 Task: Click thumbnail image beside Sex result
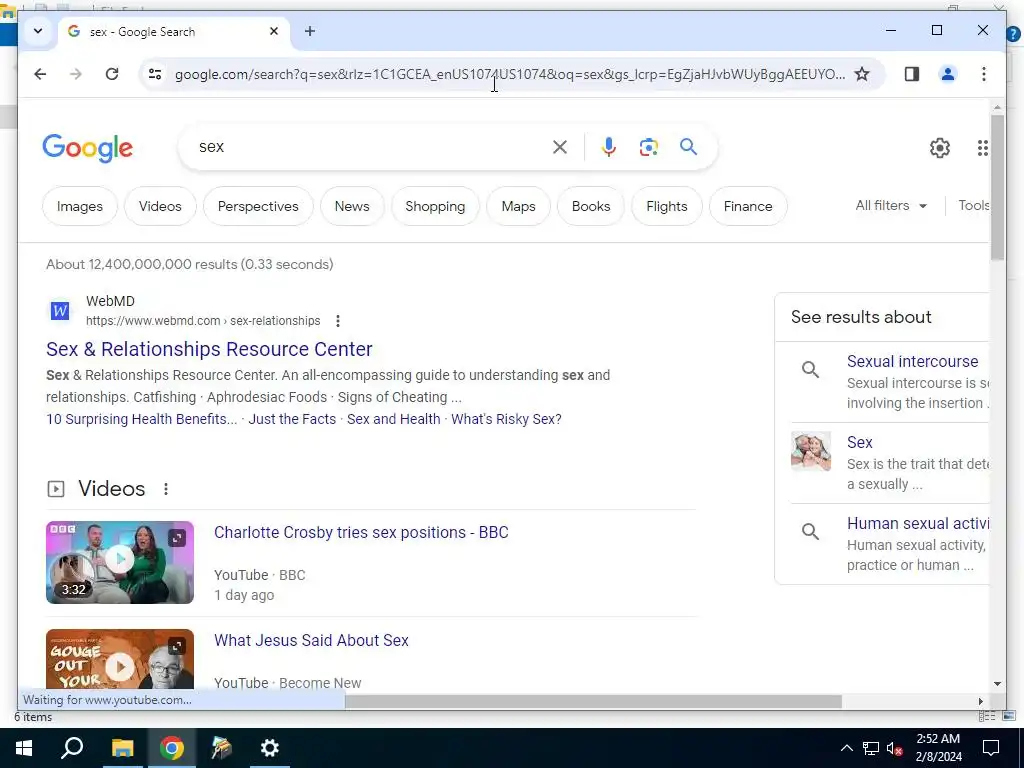pos(811,451)
